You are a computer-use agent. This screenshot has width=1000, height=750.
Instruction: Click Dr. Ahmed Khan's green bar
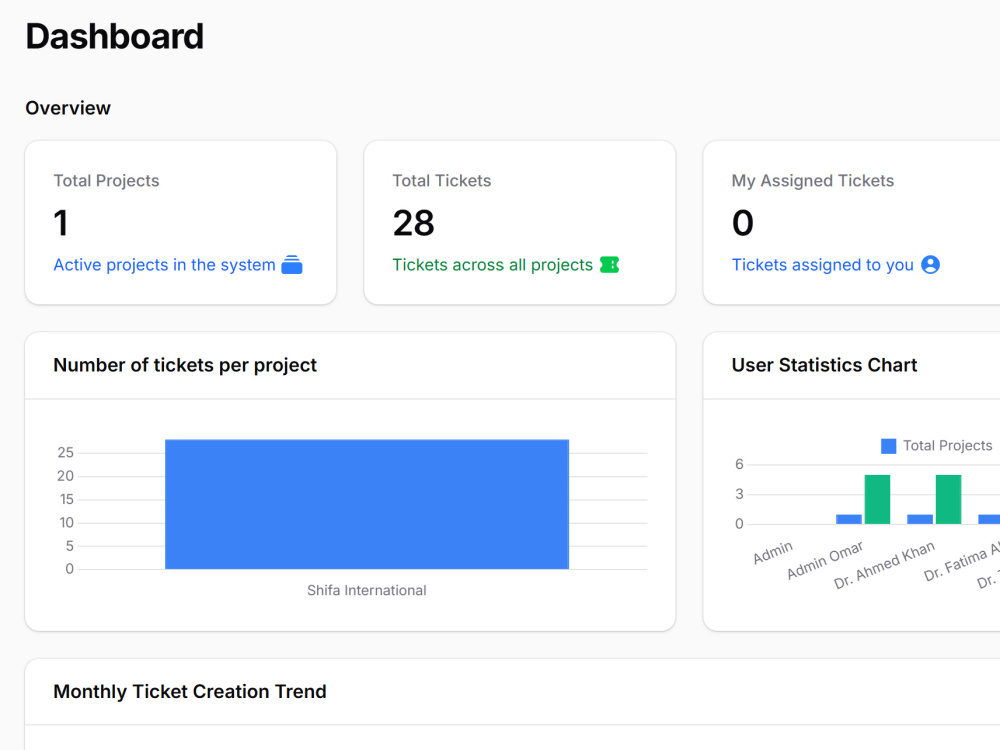pos(948,499)
